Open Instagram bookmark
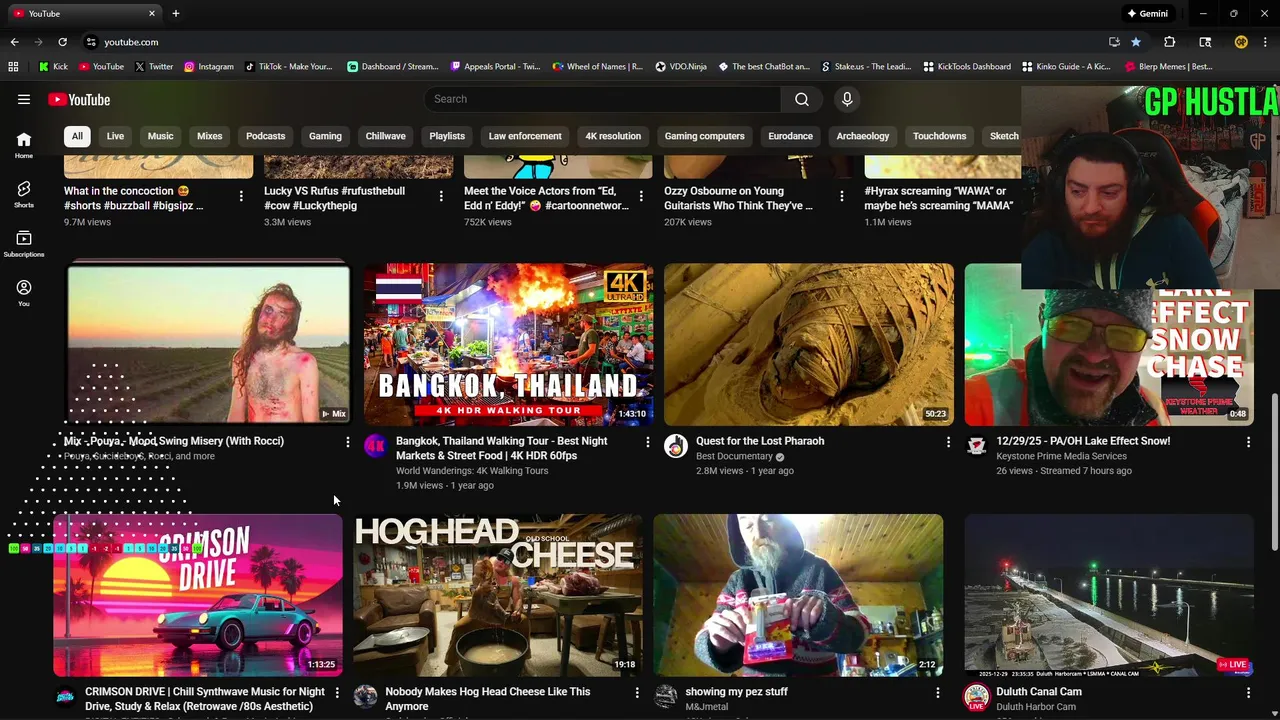The width and height of the screenshot is (1280, 720). click(208, 67)
